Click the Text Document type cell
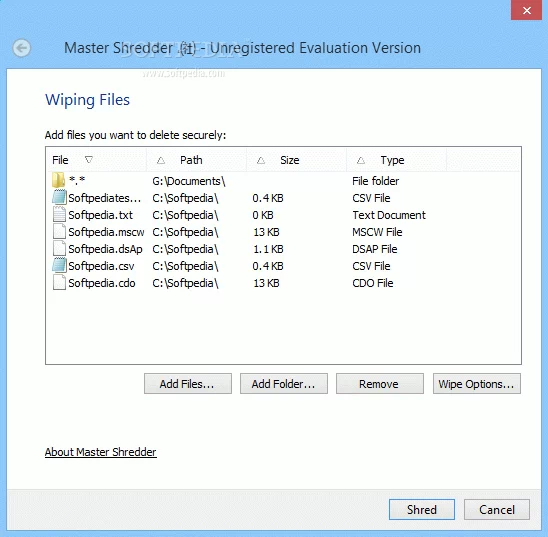 pos(389,215)
